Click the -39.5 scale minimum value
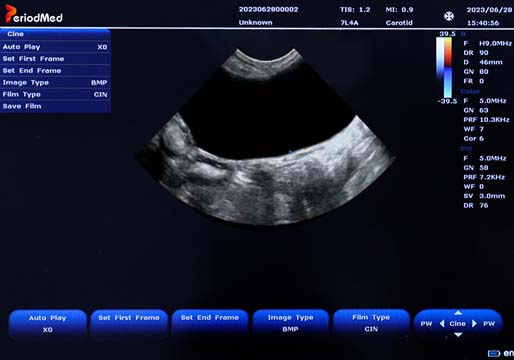The image size is (514, 360). 447,101
